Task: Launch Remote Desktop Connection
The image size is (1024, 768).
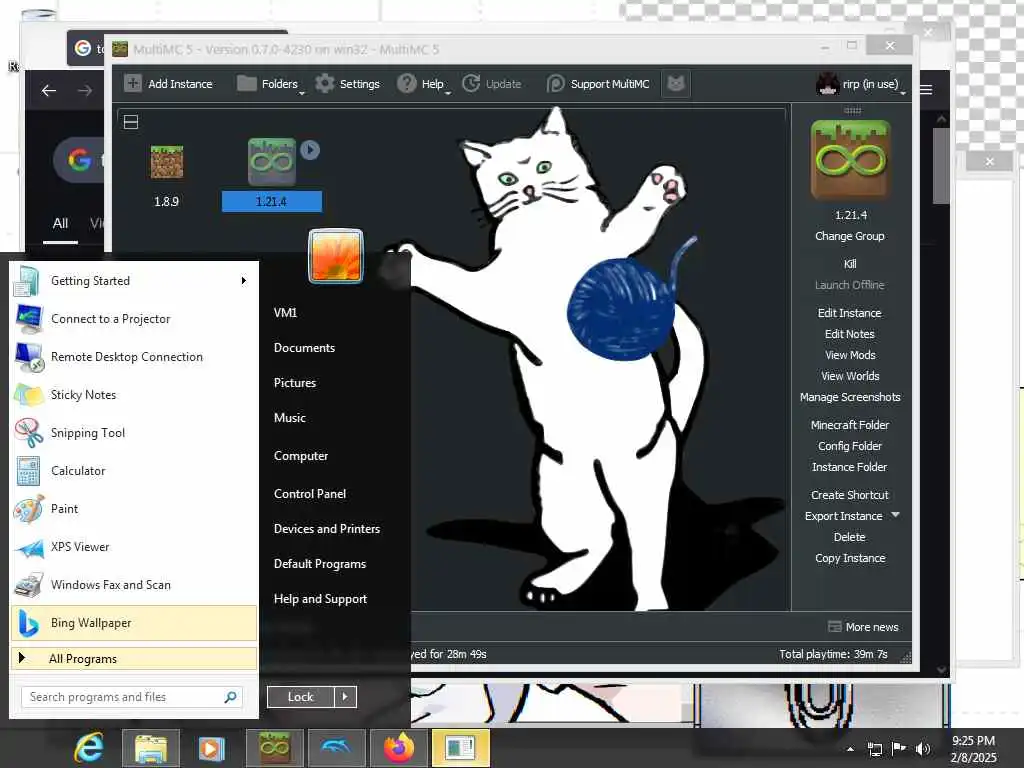Action: pos(134,357)
